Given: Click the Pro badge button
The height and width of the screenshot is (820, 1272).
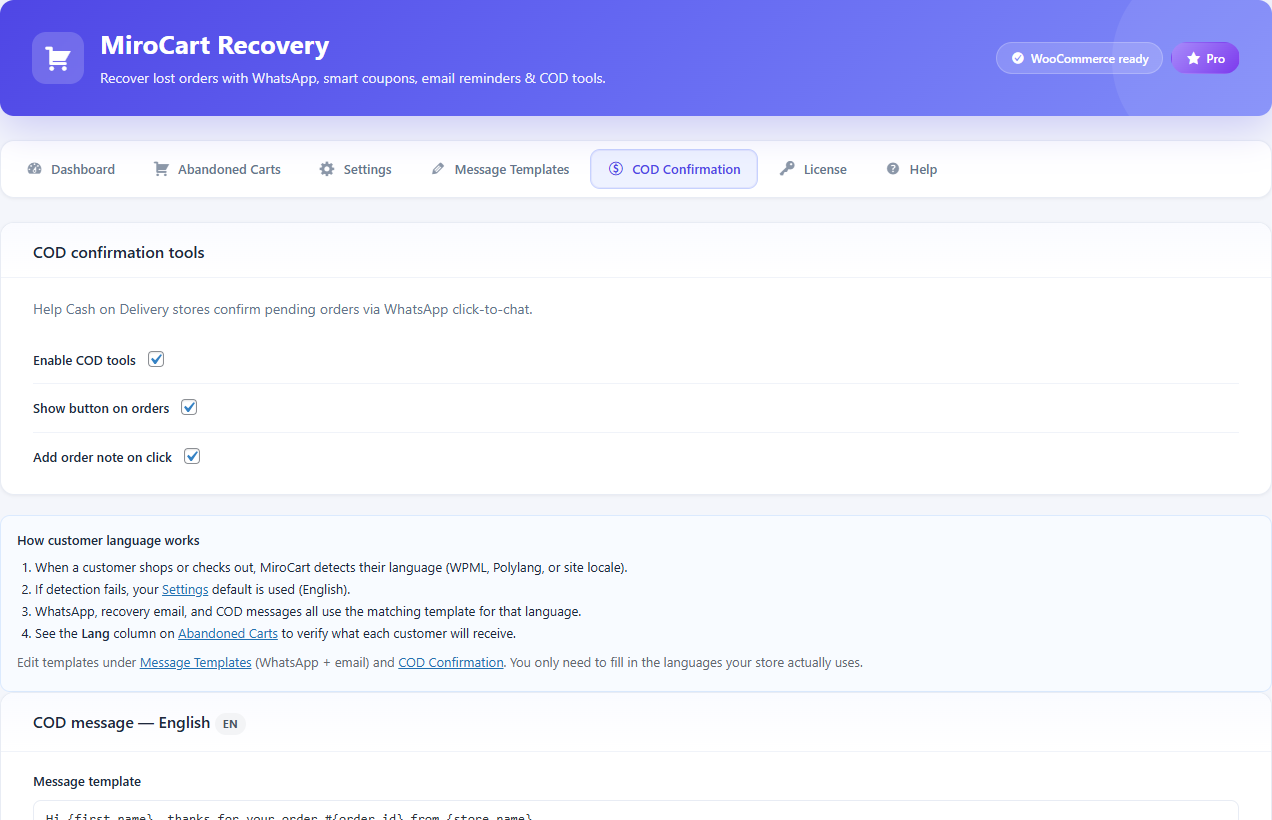Looking at the screenshot, I should click(1205, 58).
